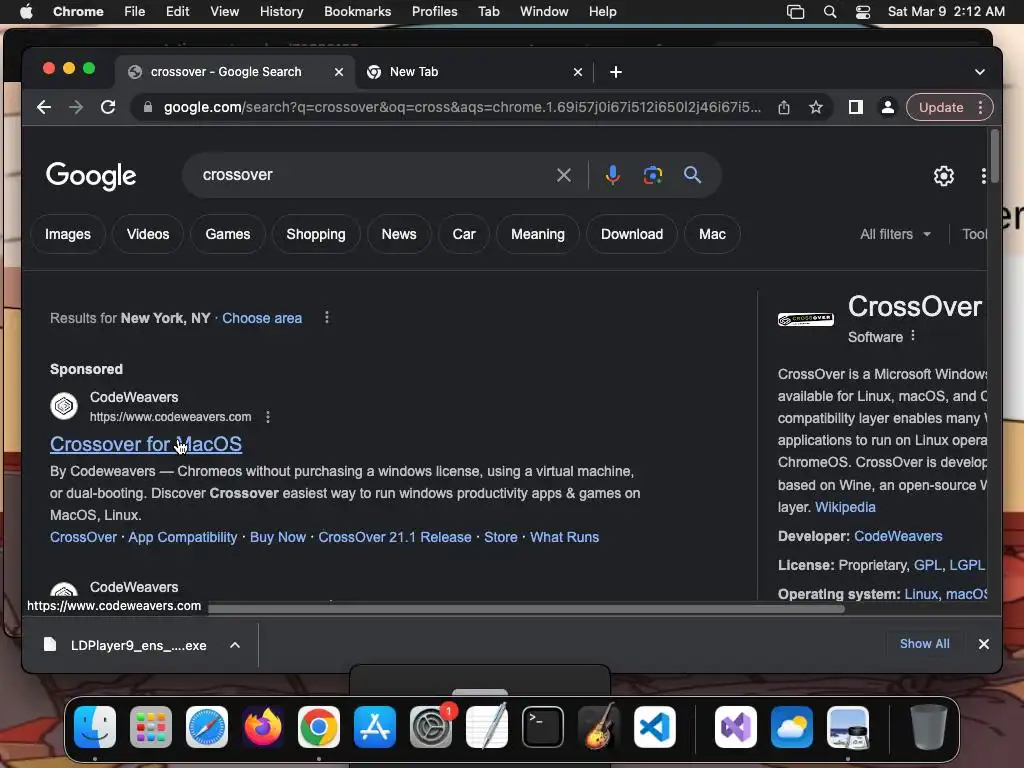
Task: Select the Download filter chip
Action: point(632,234)
